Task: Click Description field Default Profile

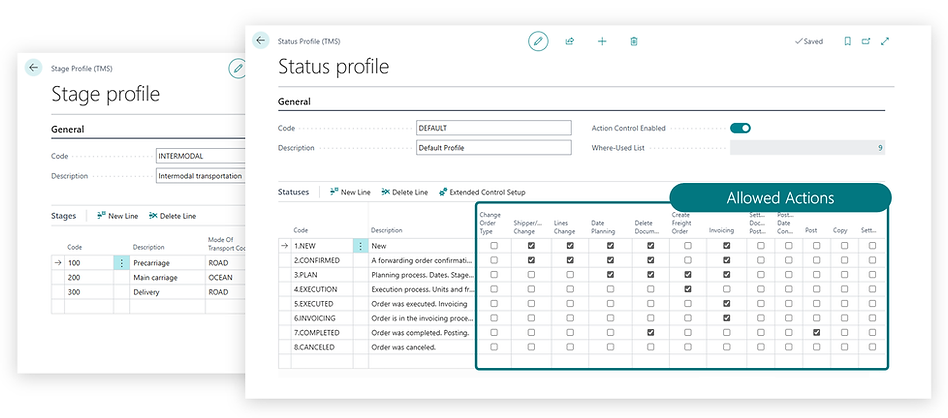Action: click(x=493, y=148)
